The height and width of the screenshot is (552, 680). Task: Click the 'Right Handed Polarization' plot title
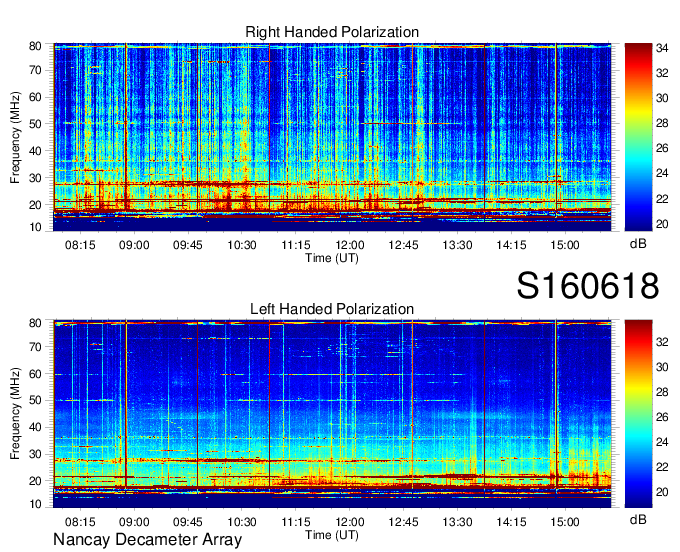[x=332, y=32]
